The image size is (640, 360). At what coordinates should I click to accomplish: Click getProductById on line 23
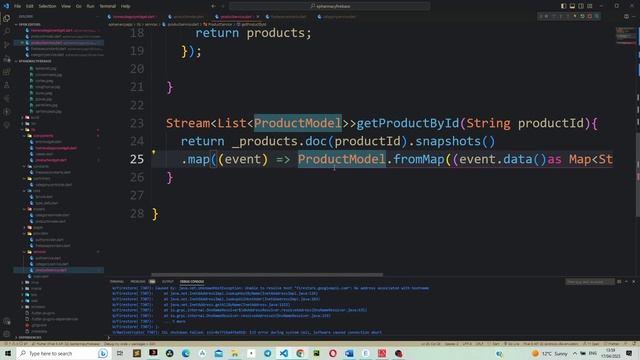tap(407, 123)
